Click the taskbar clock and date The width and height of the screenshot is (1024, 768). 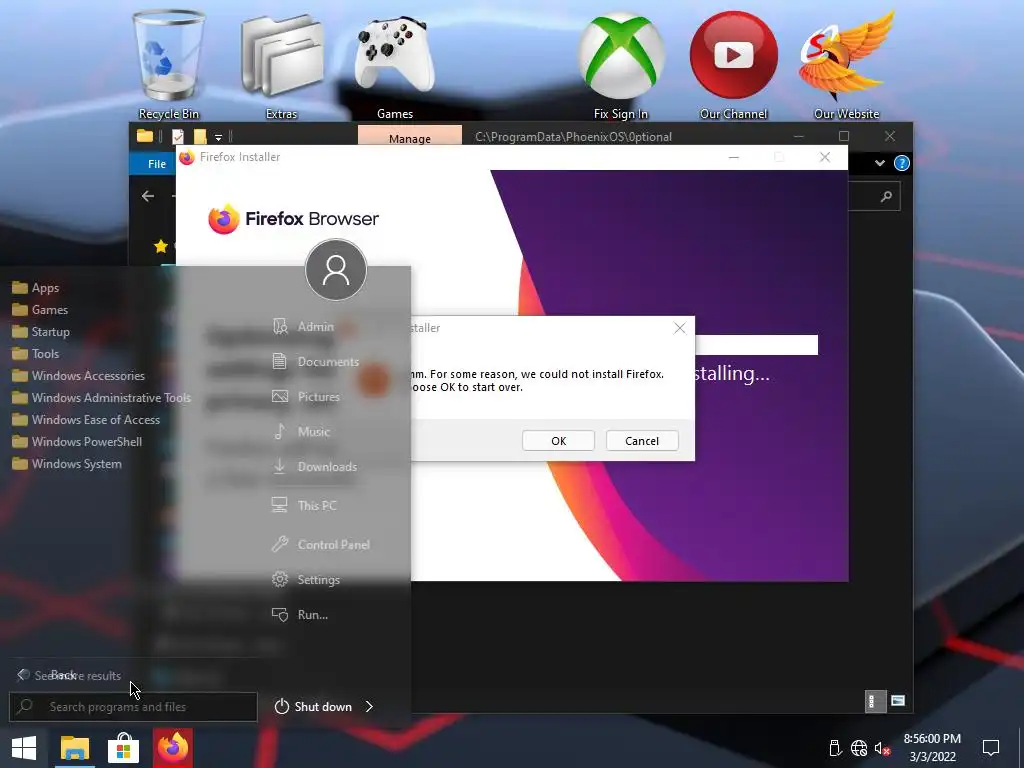coord(932,748)
